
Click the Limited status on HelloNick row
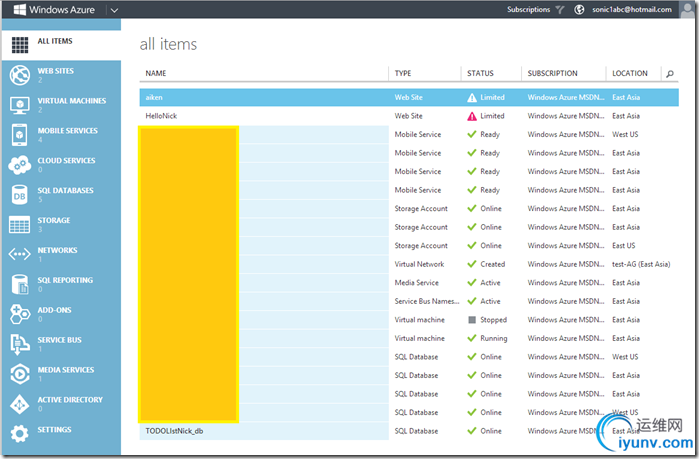(x=492, y=116)
